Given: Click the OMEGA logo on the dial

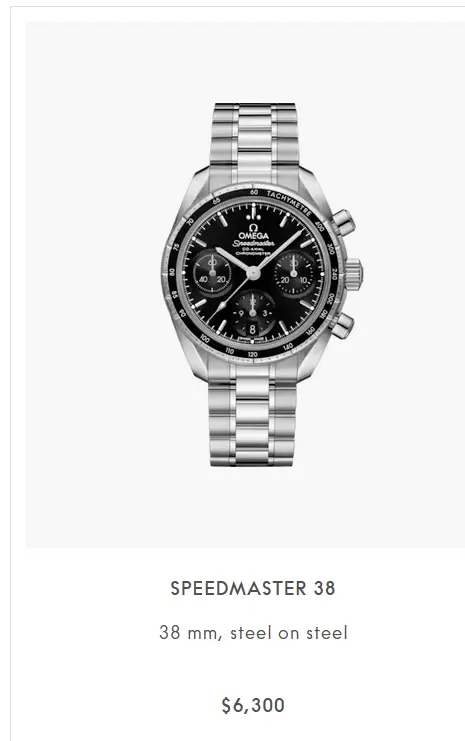Looking at the screenshot, I should (253, 232).
